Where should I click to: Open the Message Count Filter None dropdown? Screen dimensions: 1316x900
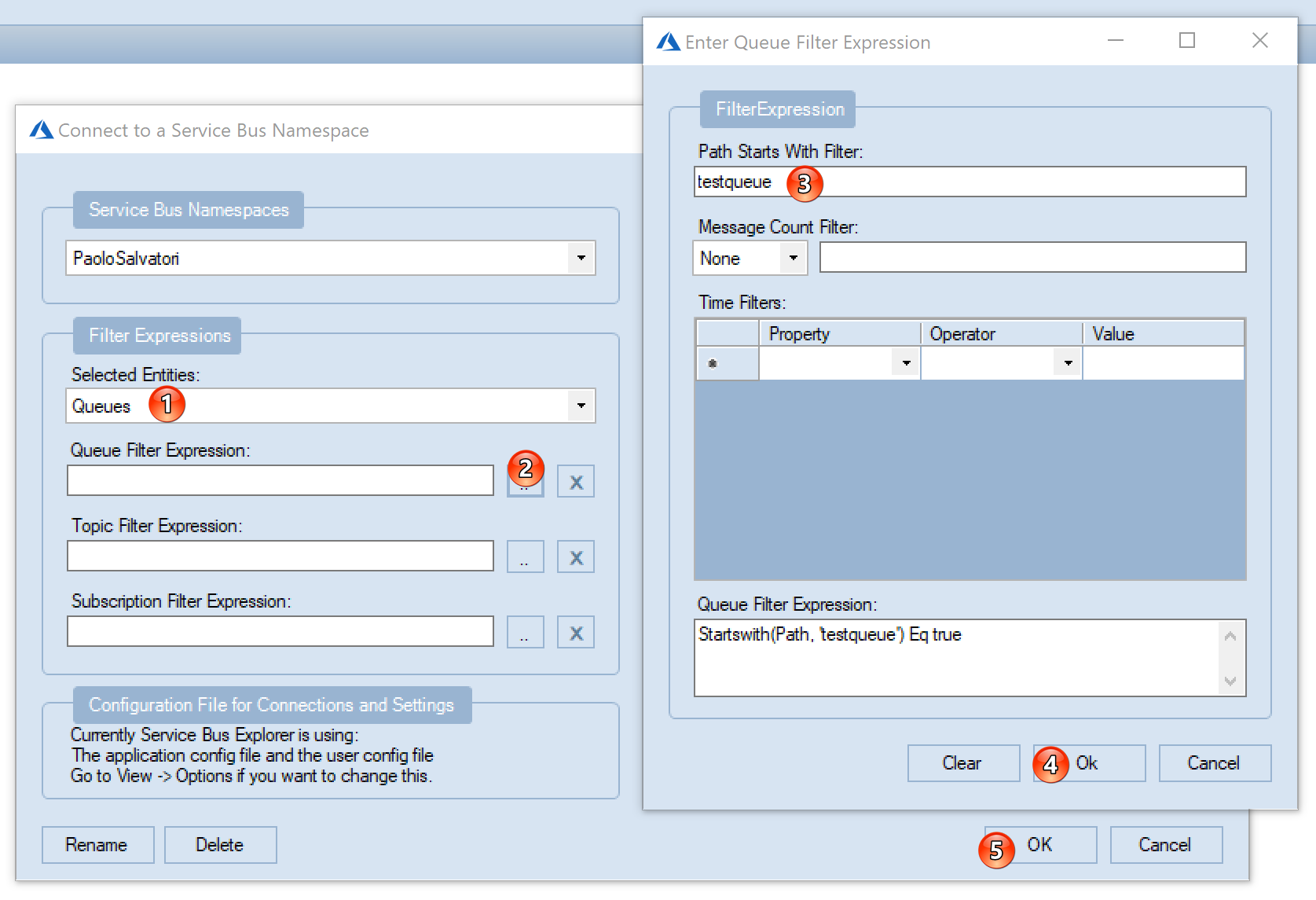pyautogui.click(x=794, y=258)
